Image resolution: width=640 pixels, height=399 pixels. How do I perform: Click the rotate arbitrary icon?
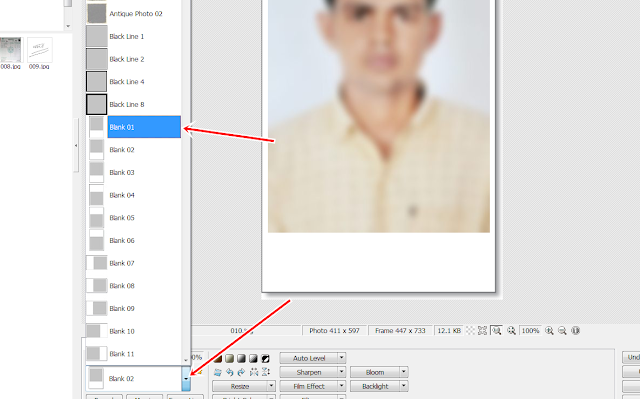[x=218, y=372]
